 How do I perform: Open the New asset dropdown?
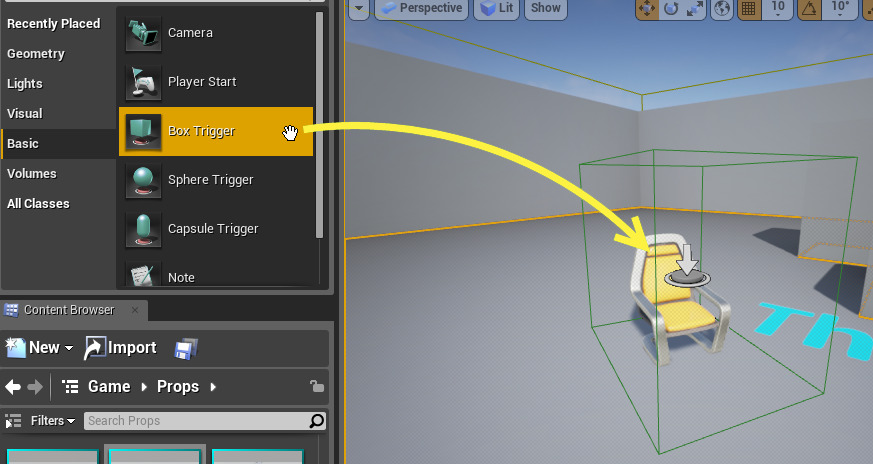tap(40, 348)
